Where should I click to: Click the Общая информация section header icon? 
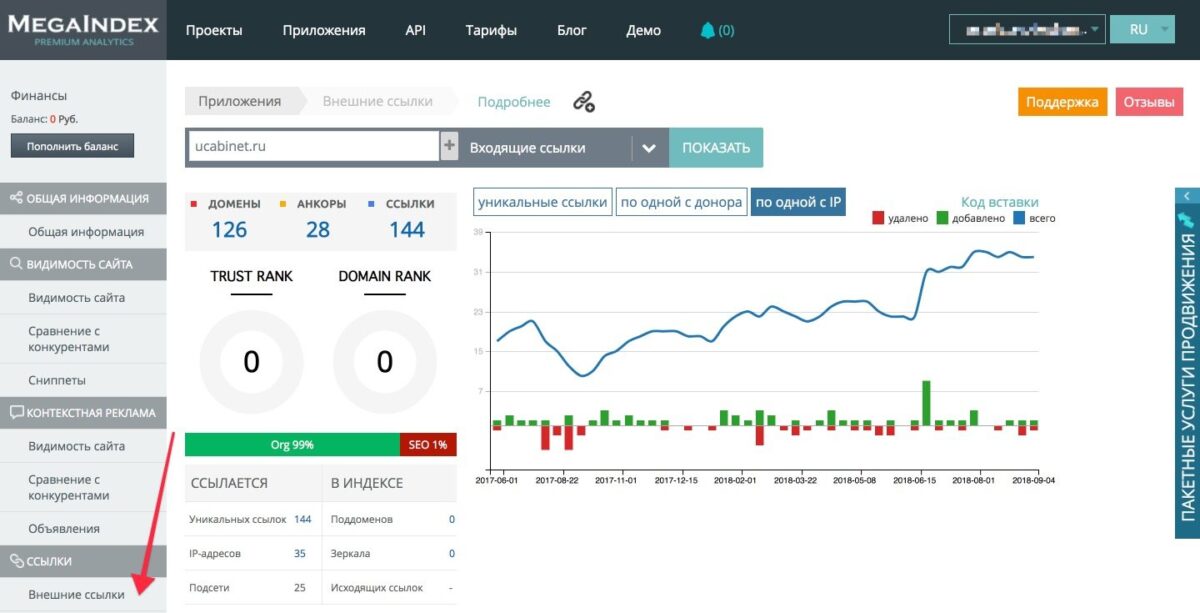coord(16,198)
